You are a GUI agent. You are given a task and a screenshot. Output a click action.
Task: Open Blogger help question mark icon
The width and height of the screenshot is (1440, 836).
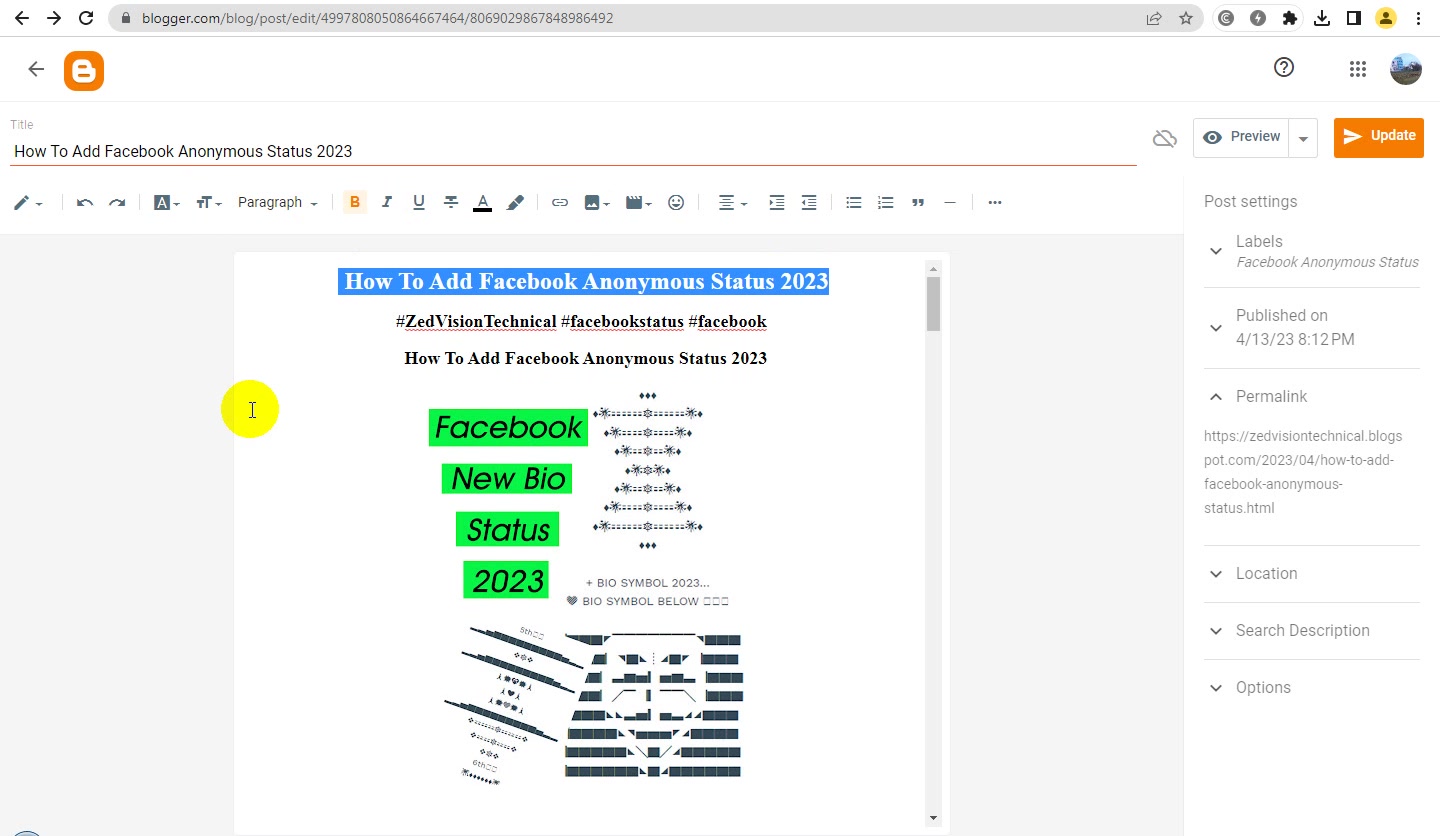pos(1284,68)
